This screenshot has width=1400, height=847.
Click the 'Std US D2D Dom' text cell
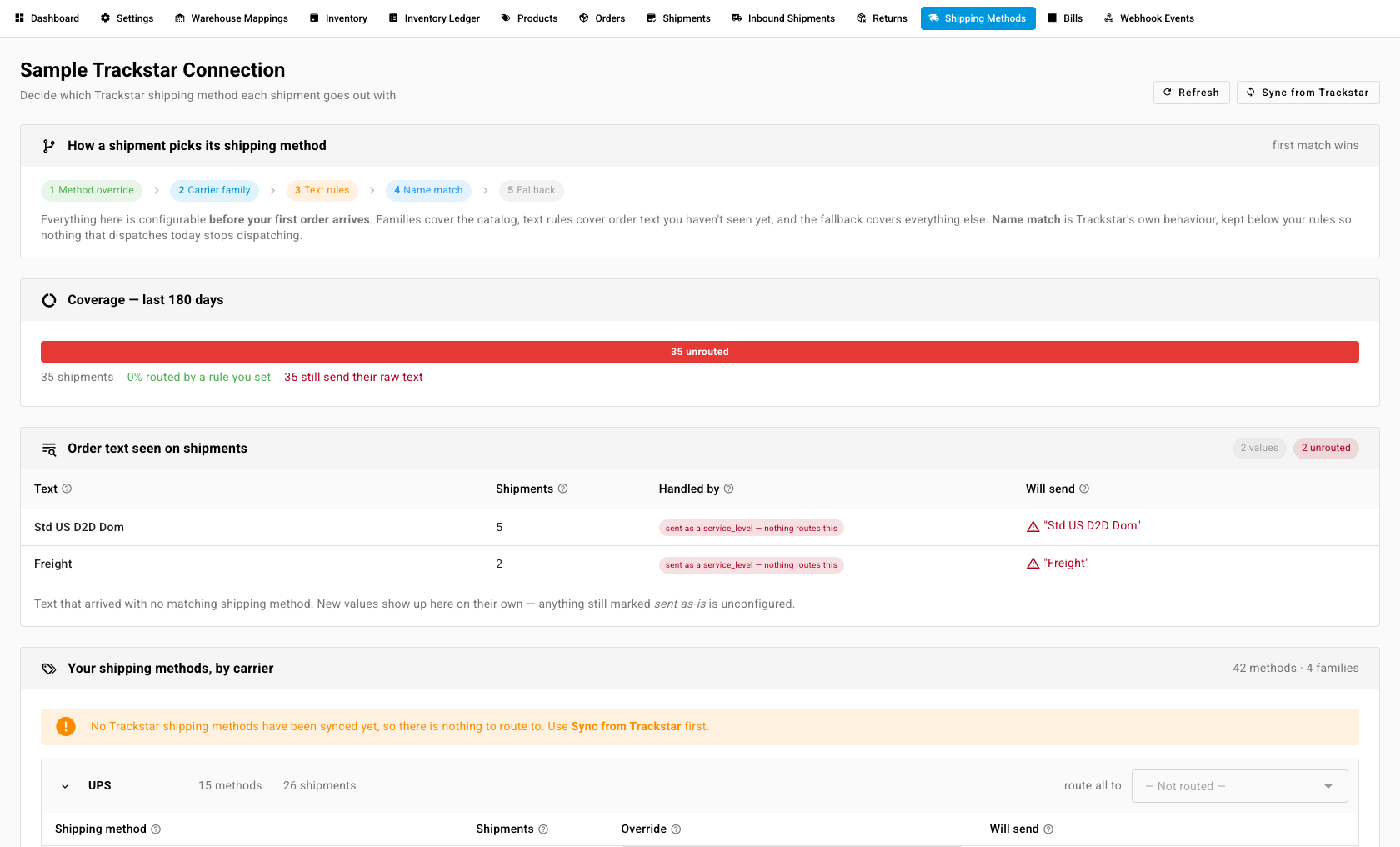click(79, 528)
